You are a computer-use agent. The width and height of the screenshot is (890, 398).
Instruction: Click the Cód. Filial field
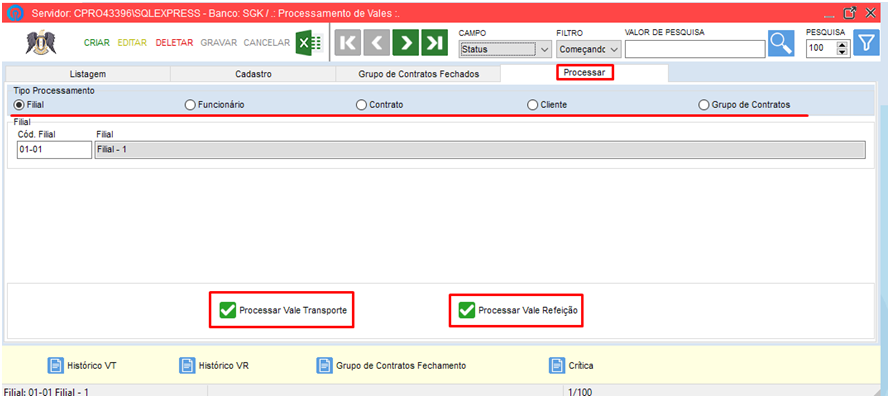click(54, 150)
